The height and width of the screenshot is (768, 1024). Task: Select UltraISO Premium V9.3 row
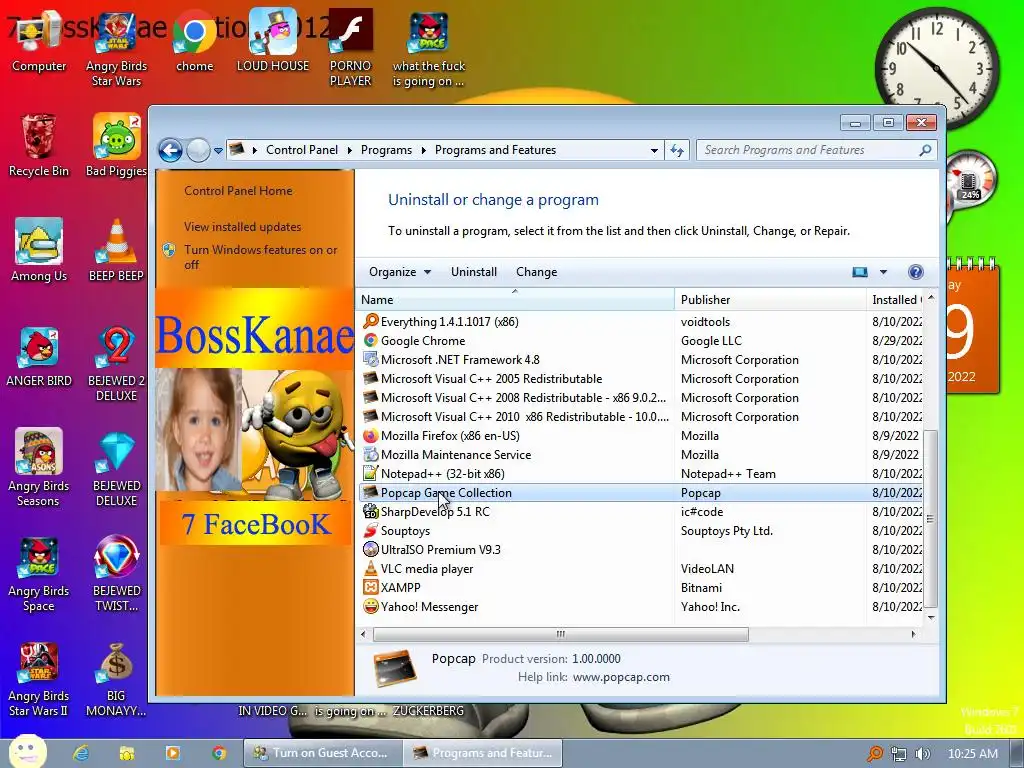pyautogui.click(x=641, y=550)
